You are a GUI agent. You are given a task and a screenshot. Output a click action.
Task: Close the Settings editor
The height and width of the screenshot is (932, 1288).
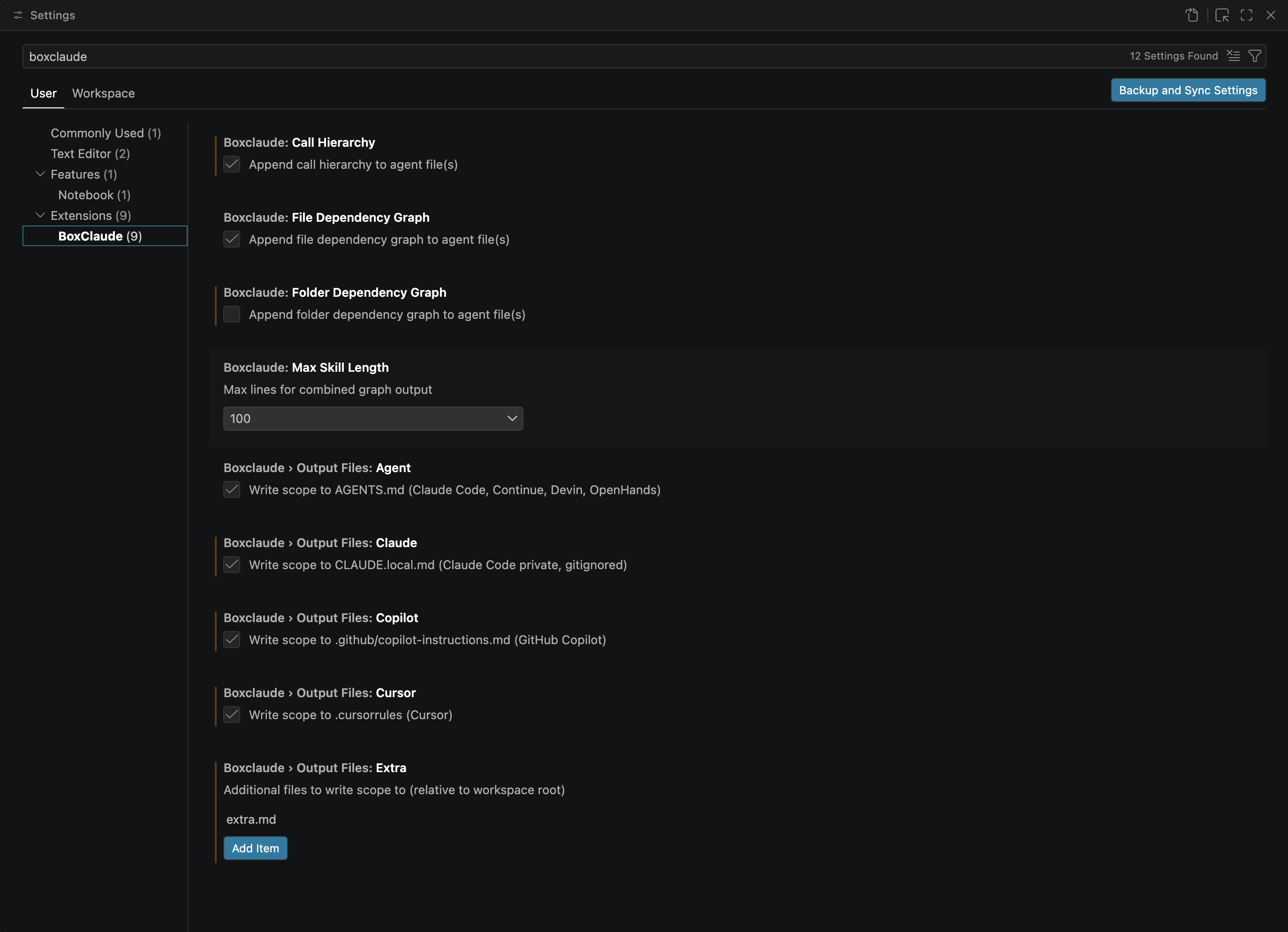(x=1271, y=15)
